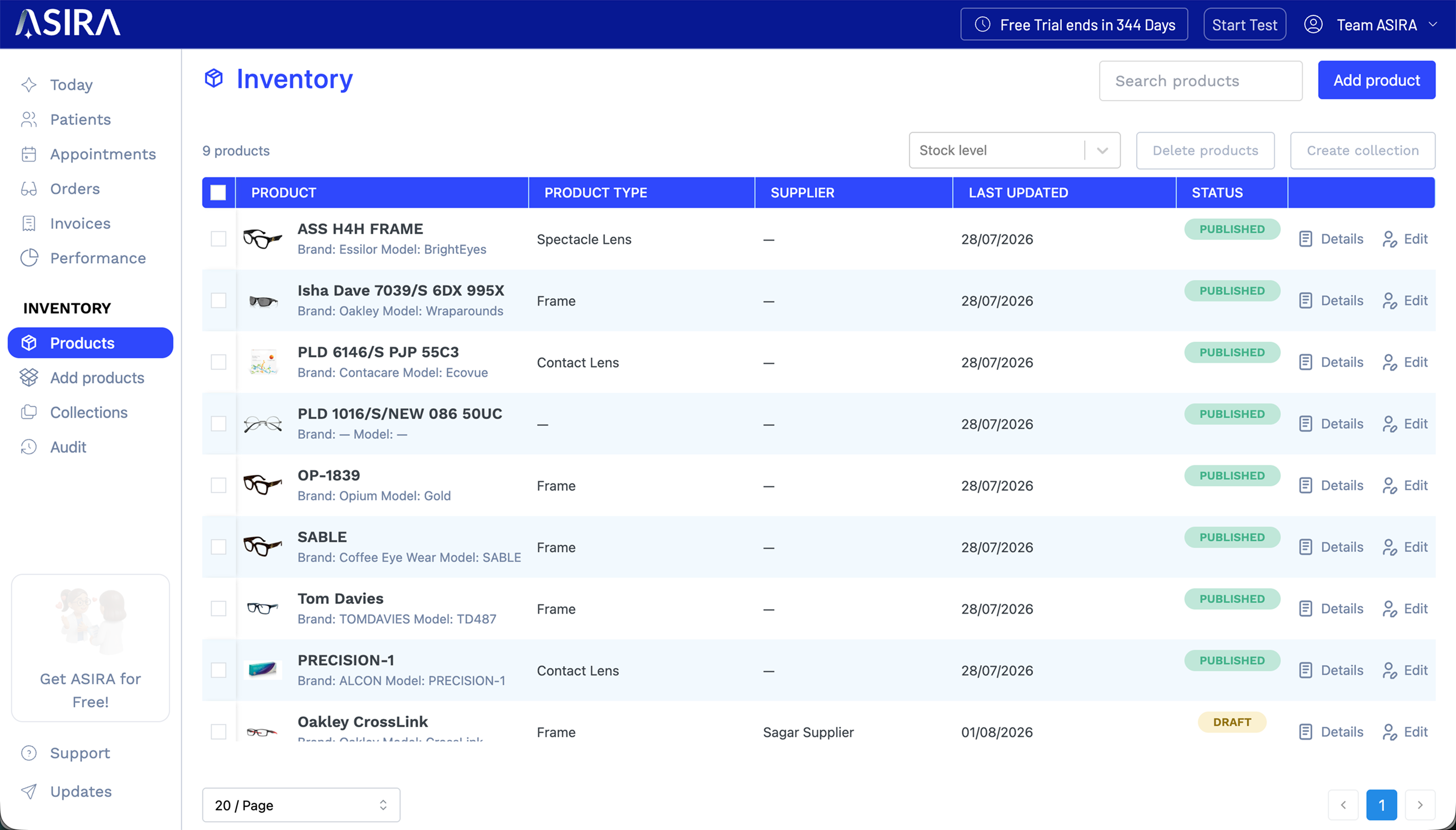The image size is (1456, 830).
Task: Click the Details document icon for SABLE row
Action: pos(1305,547)
